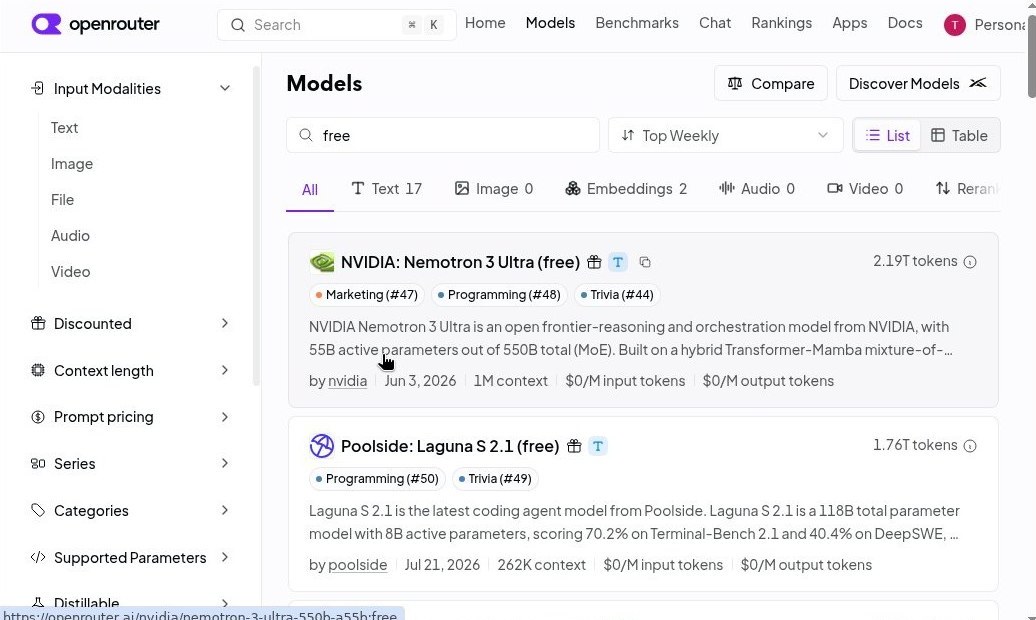Click the Context length chip icon

38,370
